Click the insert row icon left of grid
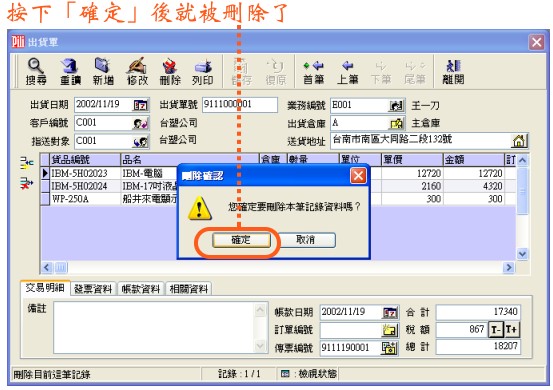The image size is (553, 390). pos(26,163)
